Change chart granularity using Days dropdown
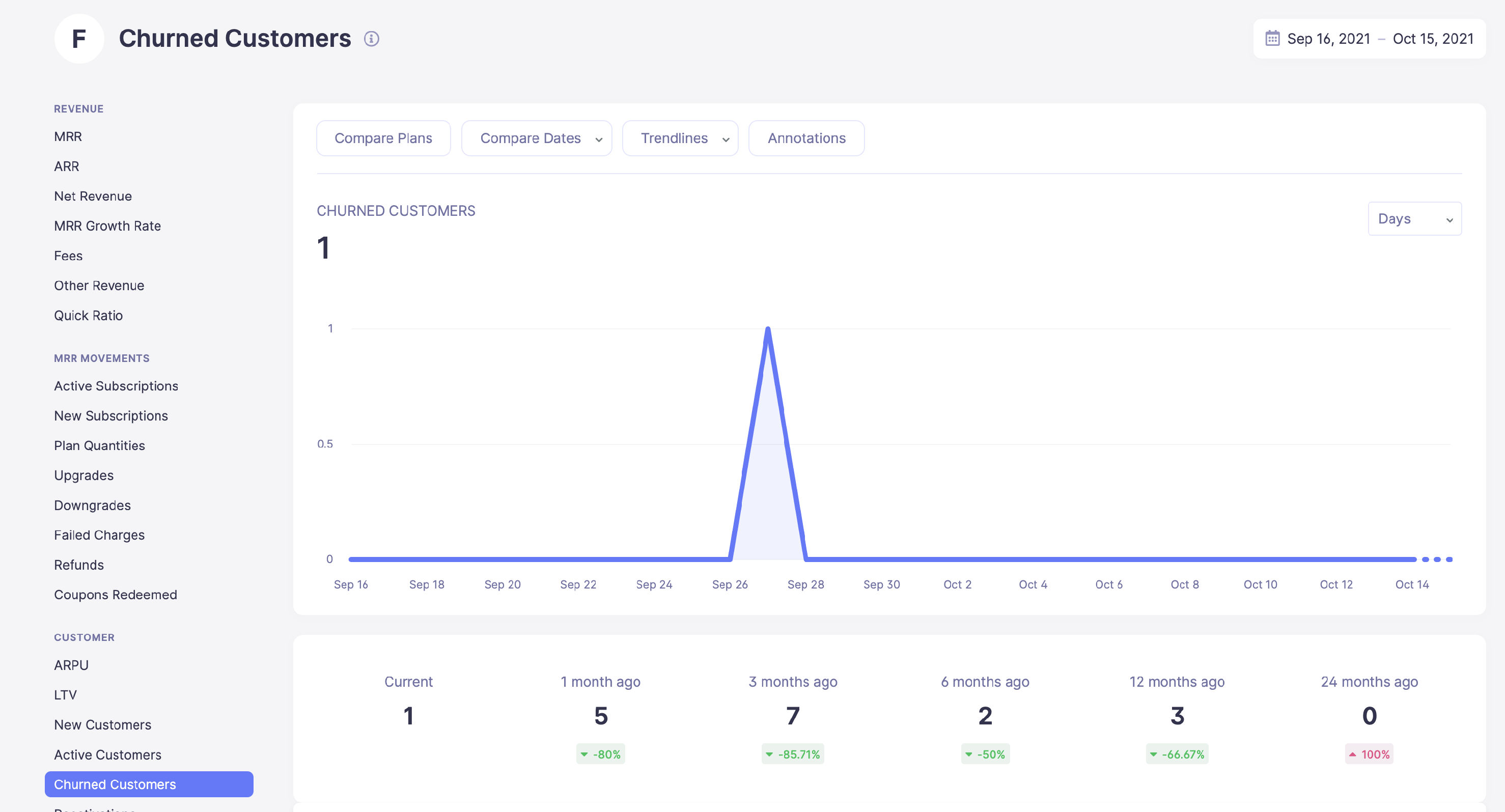Image resolution: width=1505 pixels, height=812 pixels. [x=1414, y=218]
